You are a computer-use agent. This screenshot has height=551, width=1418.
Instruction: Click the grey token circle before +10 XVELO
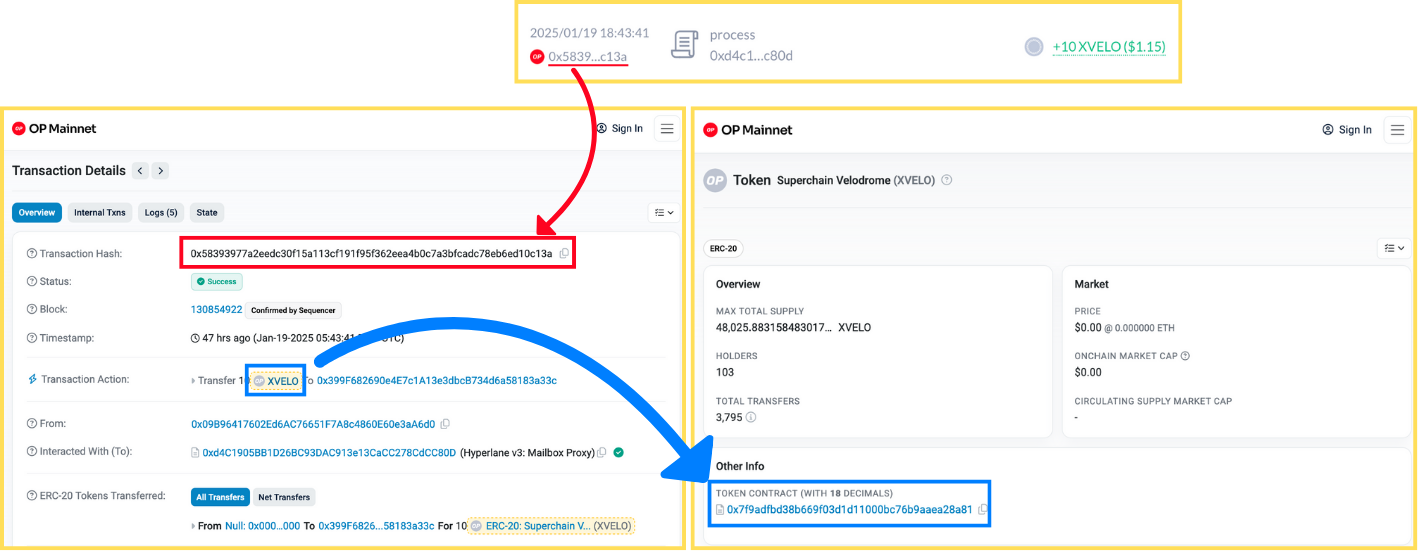pyautogui.click(x=1034, y=46)
